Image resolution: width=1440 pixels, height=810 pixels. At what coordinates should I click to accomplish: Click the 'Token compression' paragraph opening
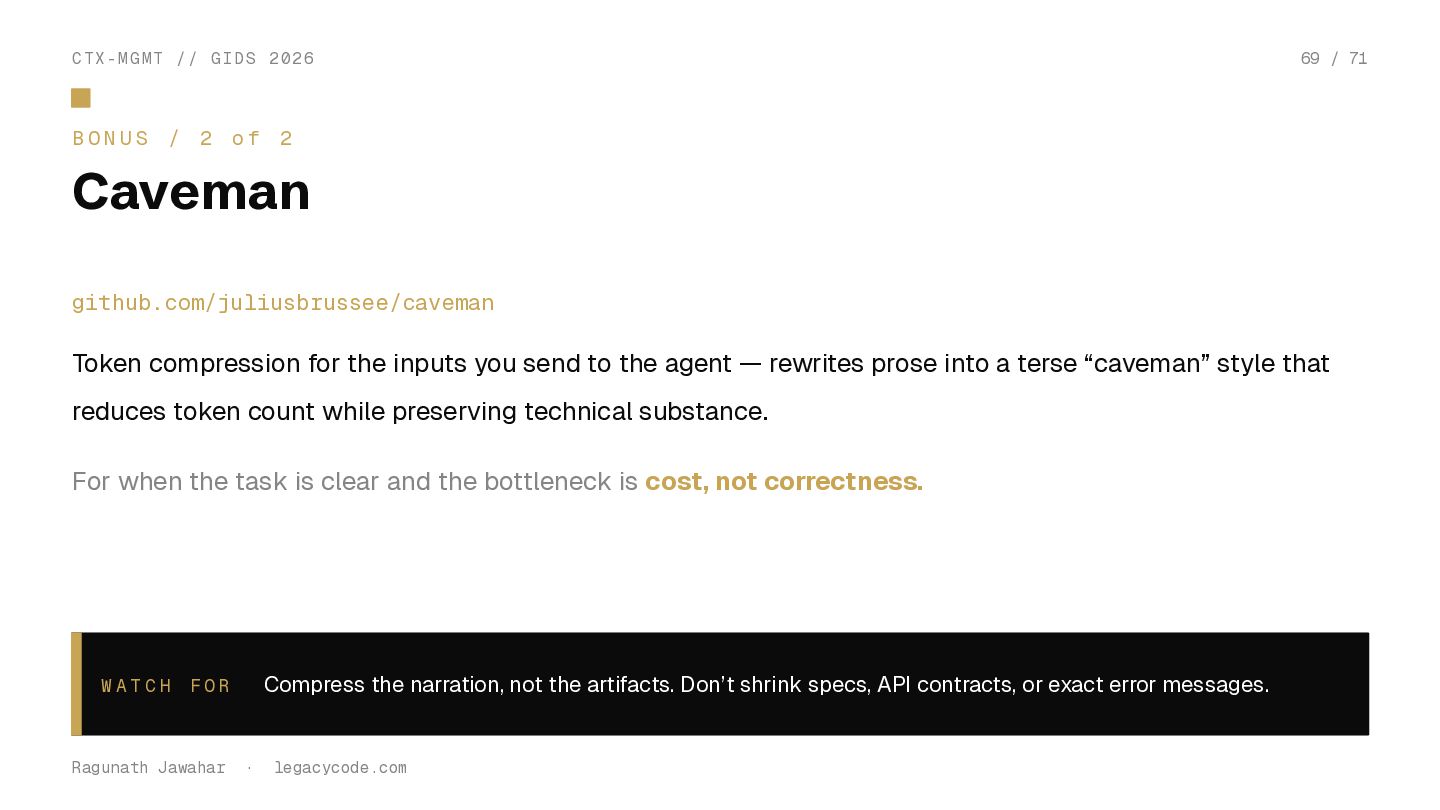pyautogui.click(x=186, y=363)
